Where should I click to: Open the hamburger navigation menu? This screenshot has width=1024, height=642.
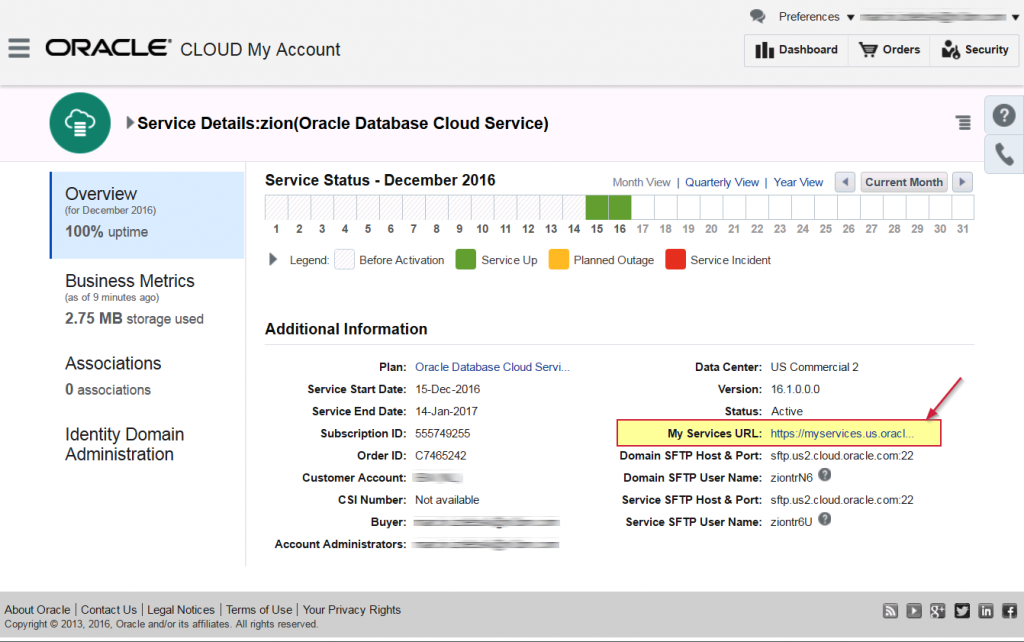click(x=19, y=48)
